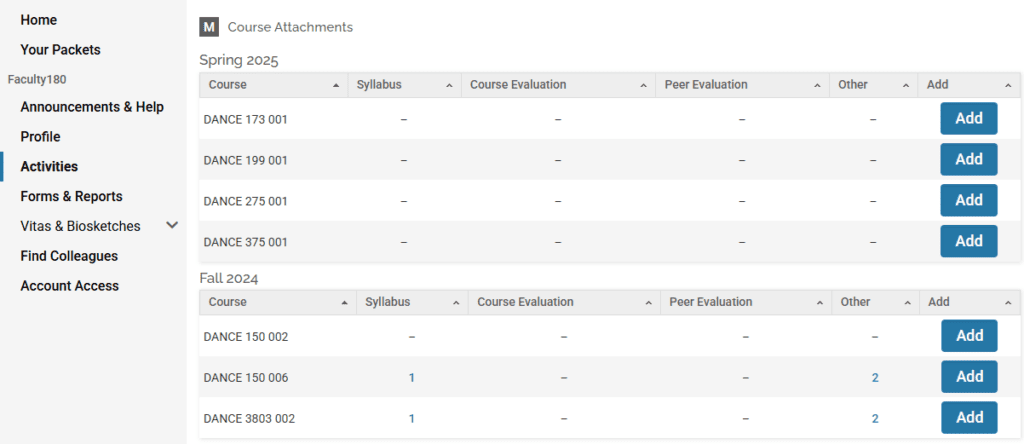
Task: Sort Spring 2025 Course Evaluation column arrow
Action: point(643,86)
